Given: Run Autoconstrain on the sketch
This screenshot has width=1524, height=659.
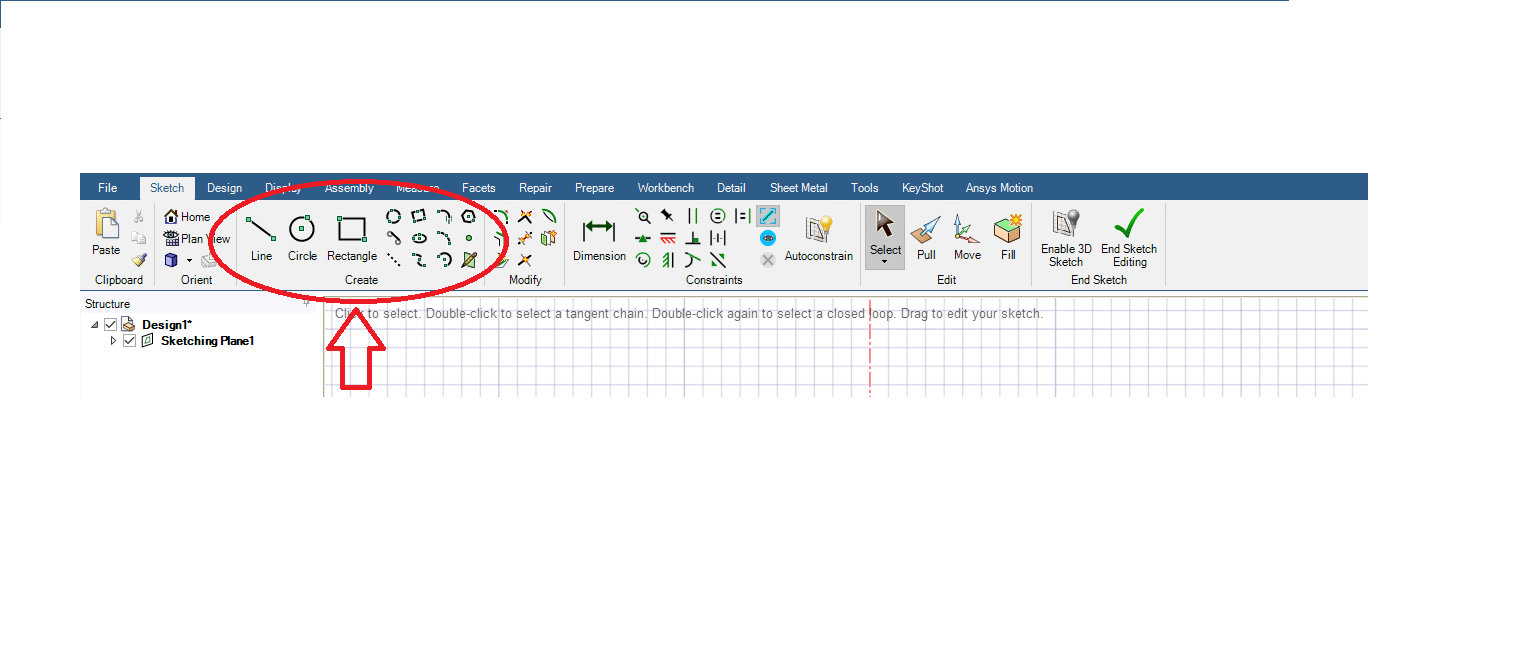Looking at the screenshot, I should pos(818,238).
